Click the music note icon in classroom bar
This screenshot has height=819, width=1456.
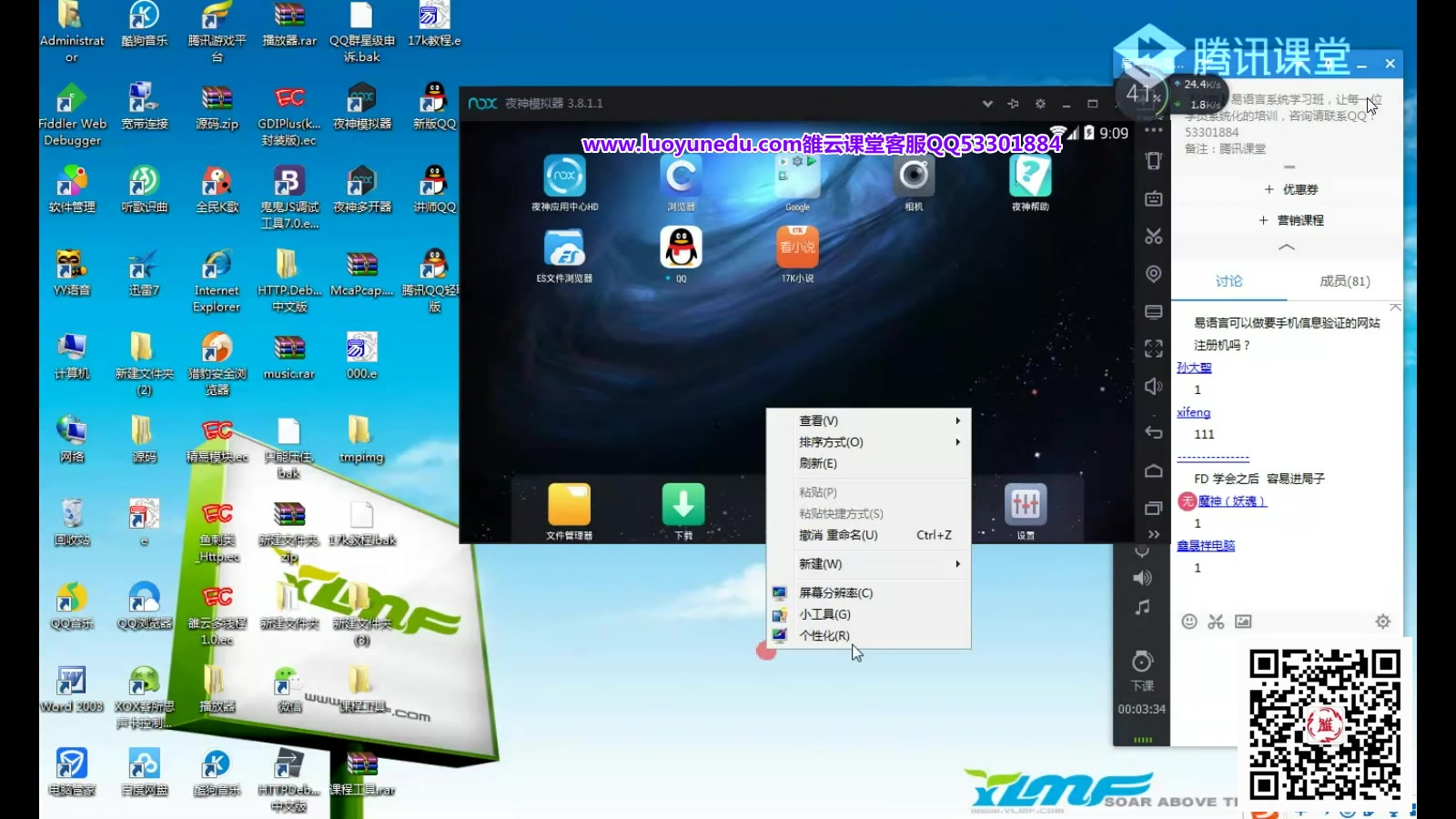[x=1142, y=607]
